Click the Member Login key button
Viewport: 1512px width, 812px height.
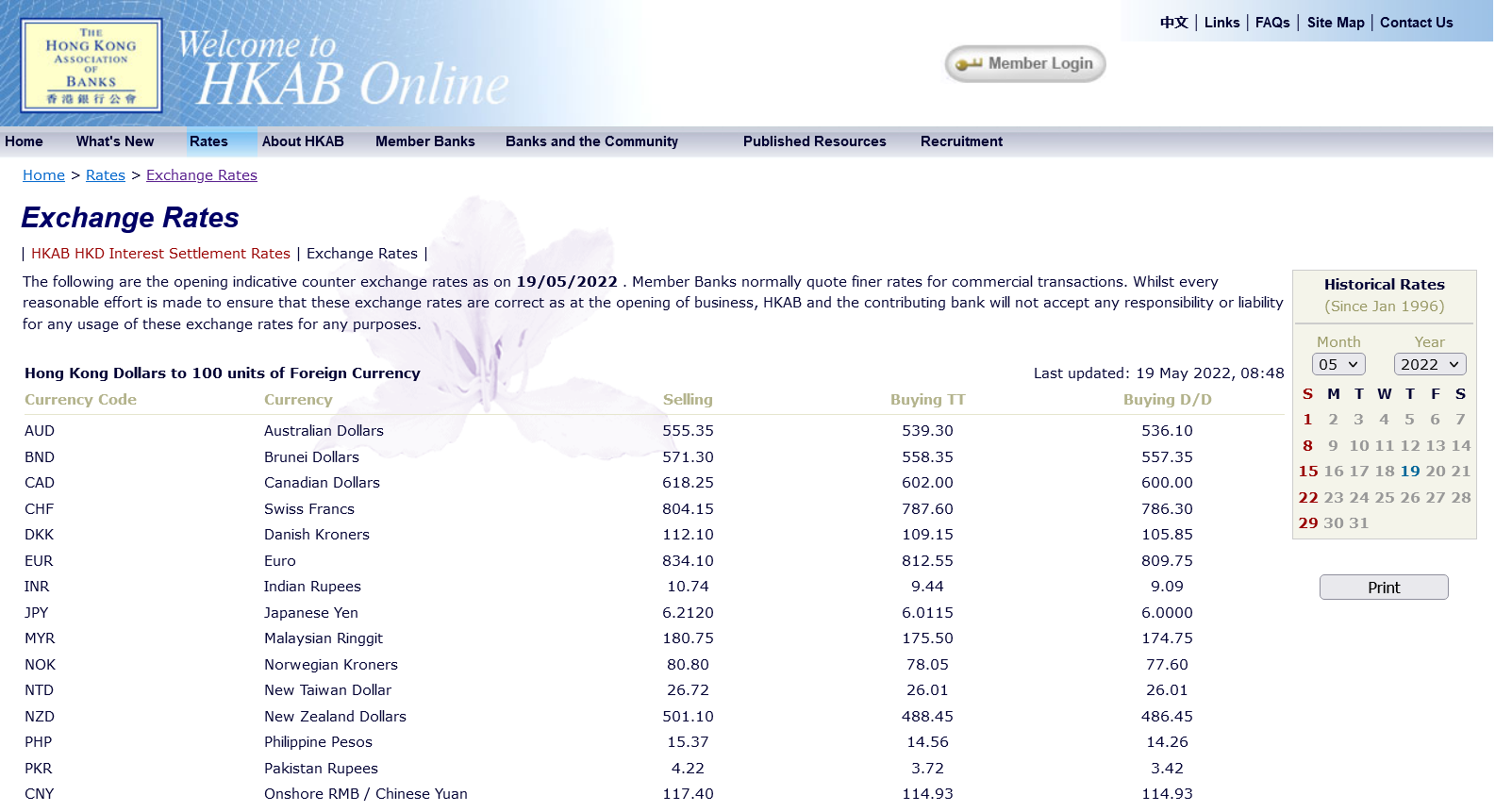1025,64
